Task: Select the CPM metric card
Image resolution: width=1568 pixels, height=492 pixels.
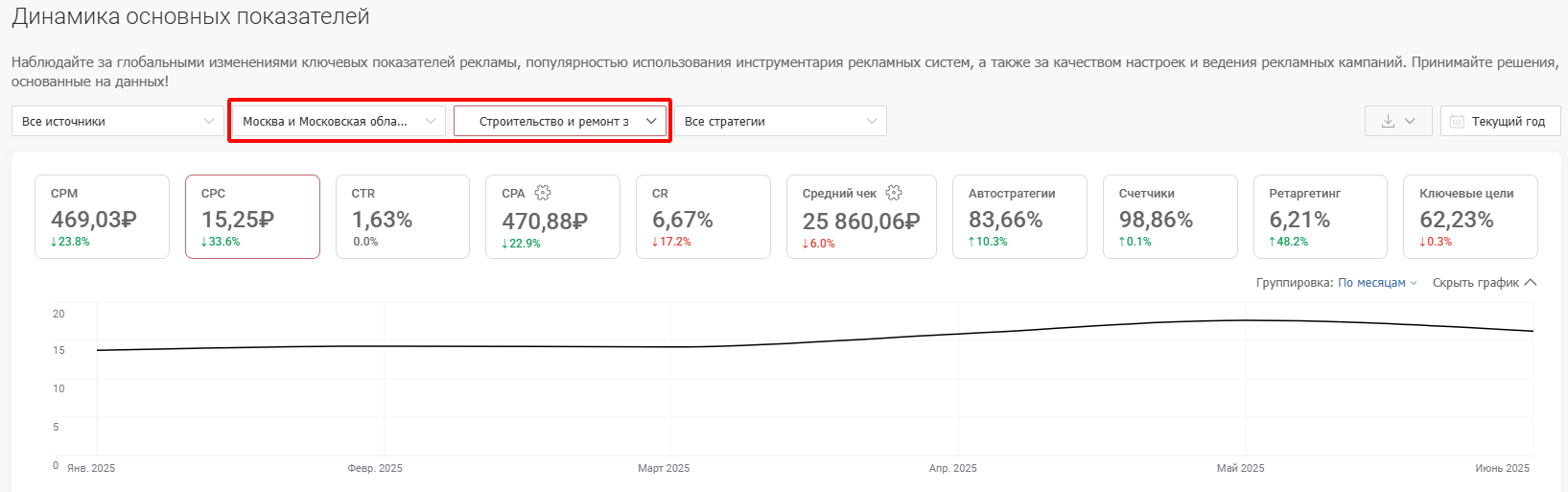Action: (102, 217)
